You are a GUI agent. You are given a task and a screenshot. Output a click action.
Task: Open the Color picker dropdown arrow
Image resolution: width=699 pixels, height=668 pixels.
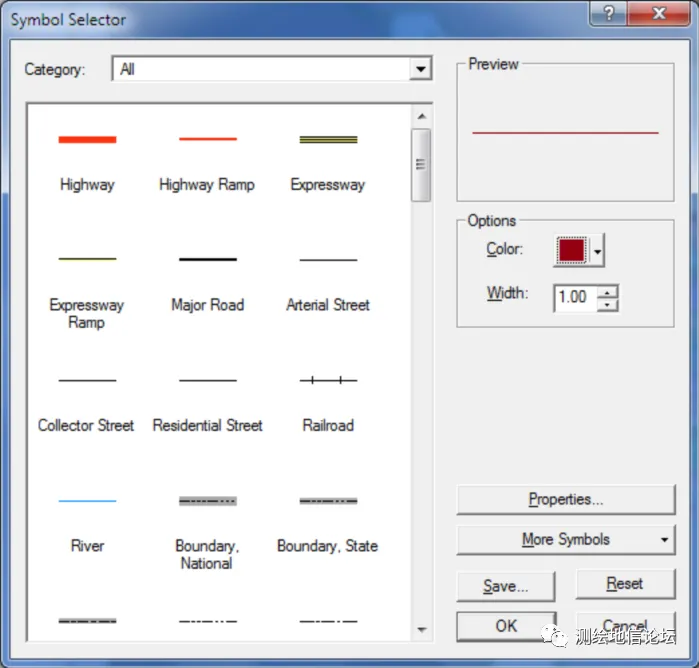tap(597, 251)
